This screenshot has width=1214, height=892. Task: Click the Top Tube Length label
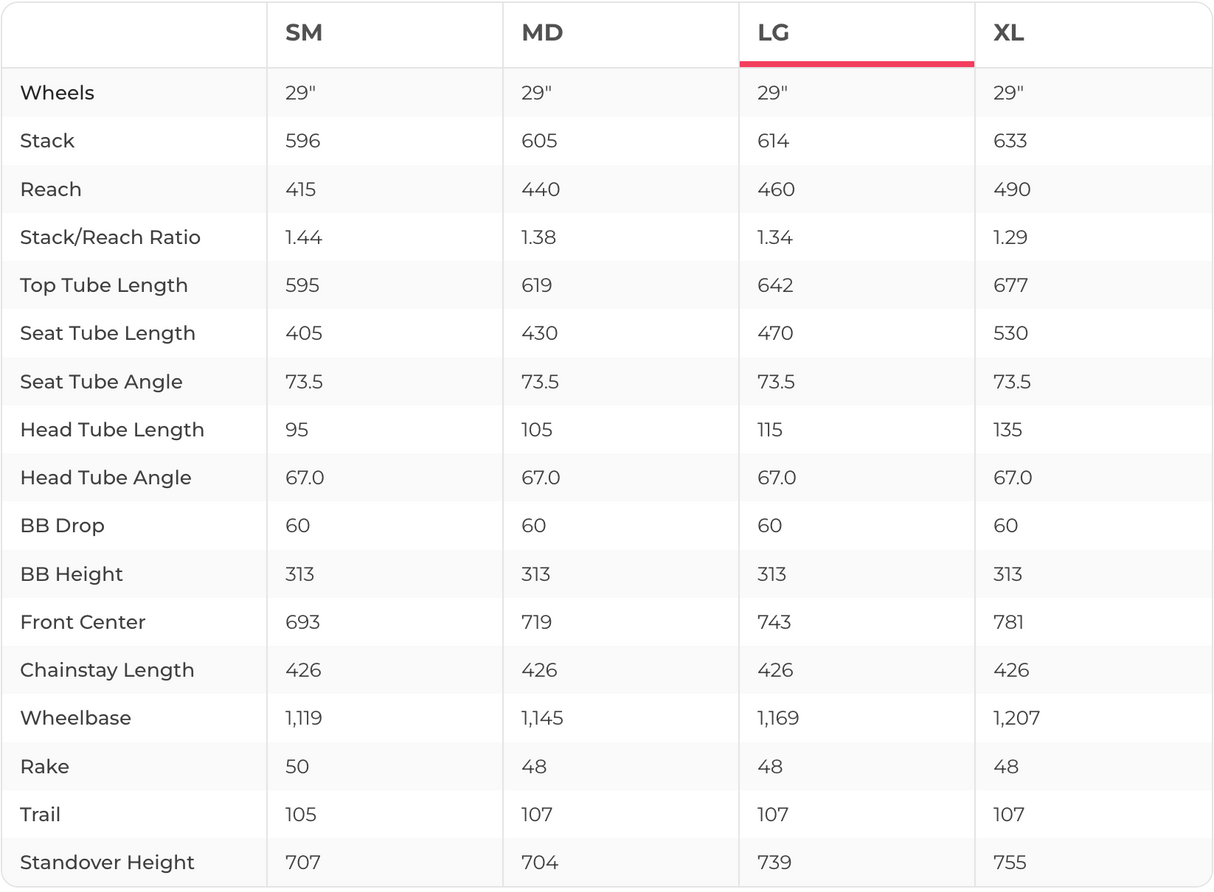coord(104,285)
